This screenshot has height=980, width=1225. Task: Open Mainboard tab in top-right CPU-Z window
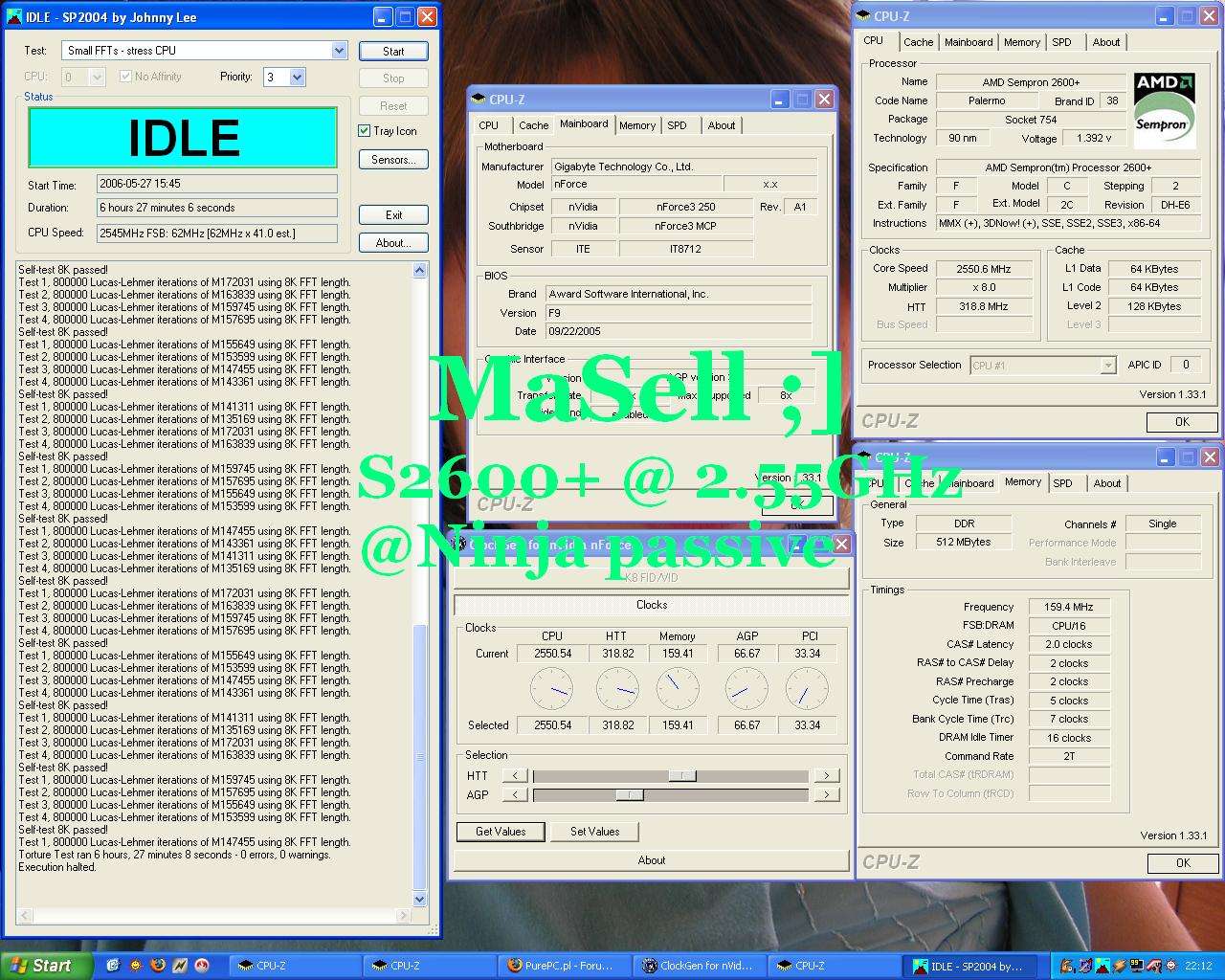click(969, 42)
